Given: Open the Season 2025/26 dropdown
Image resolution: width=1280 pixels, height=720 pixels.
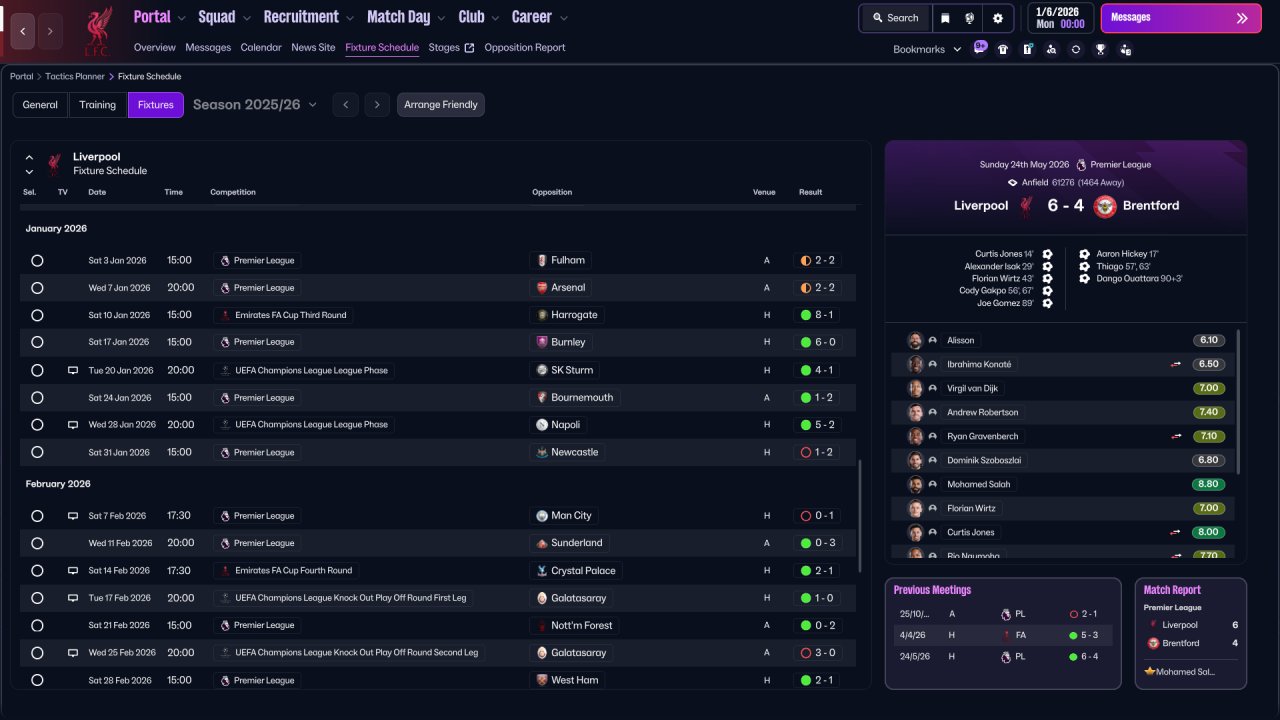Looking at the screenshot, I should [x=255, y=105].
